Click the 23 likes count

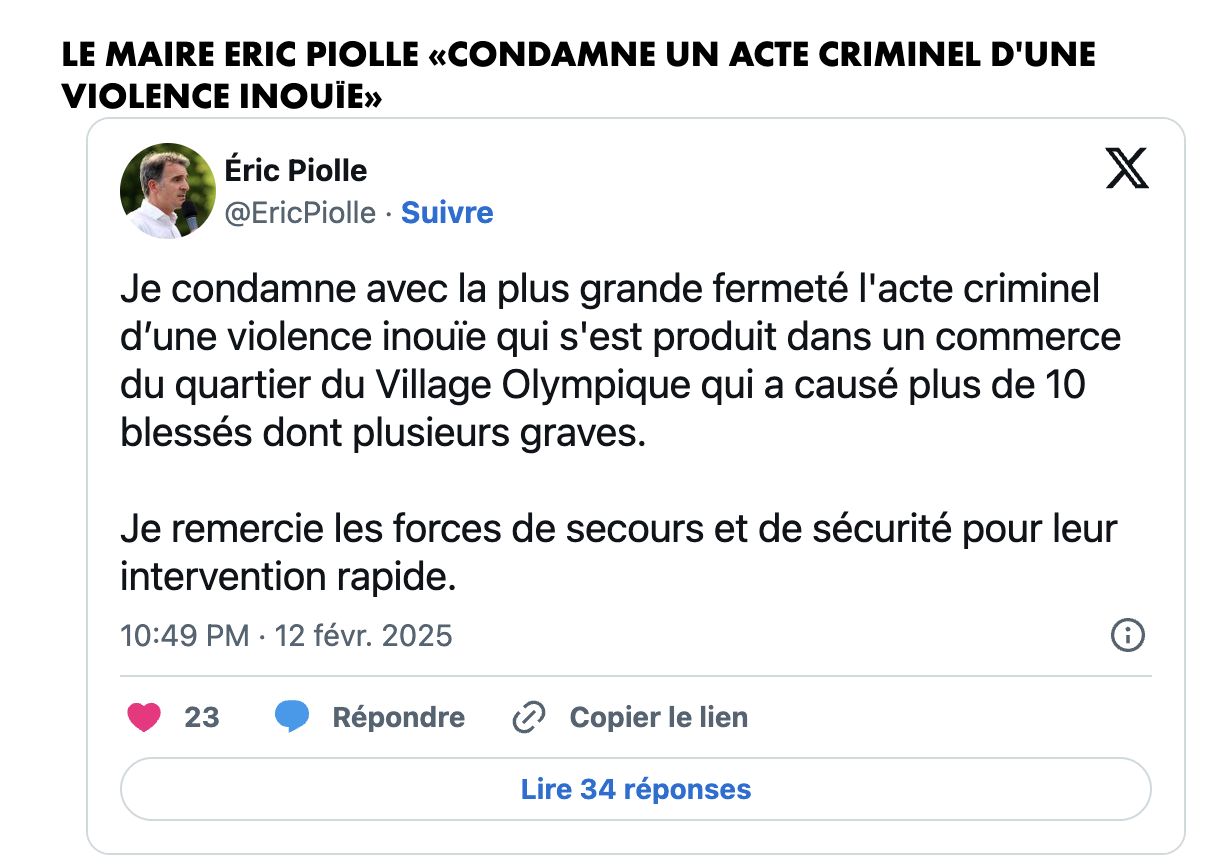point(202,717)
